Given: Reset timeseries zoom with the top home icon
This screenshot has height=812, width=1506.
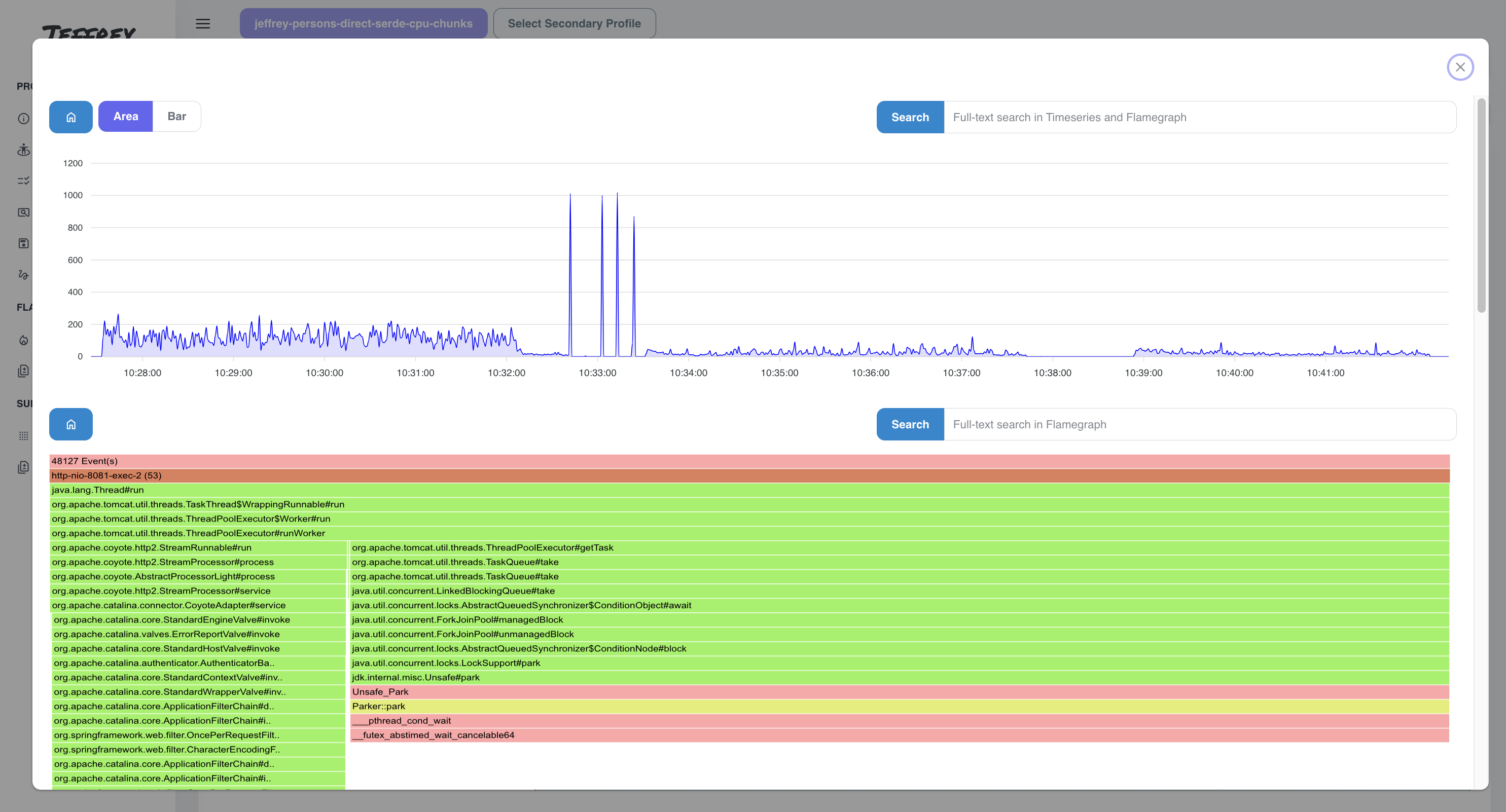Looking at the screenshot, I should click(x=71, y=117).
